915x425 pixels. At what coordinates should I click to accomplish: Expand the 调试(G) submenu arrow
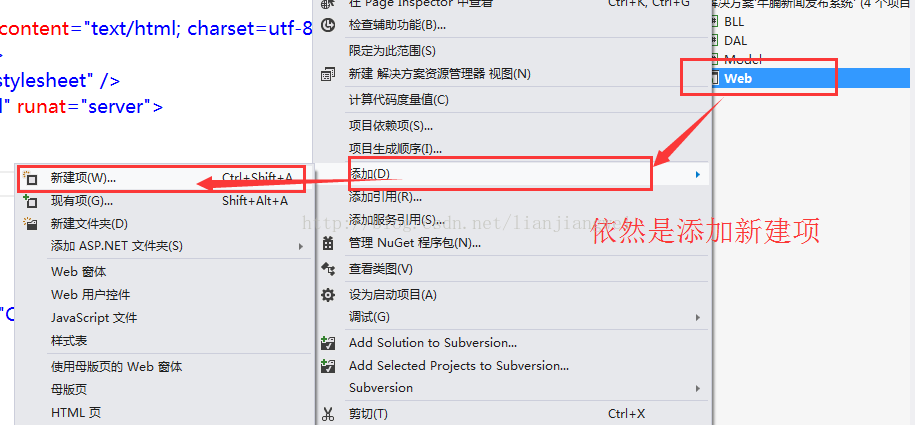(x=697, y=318)
